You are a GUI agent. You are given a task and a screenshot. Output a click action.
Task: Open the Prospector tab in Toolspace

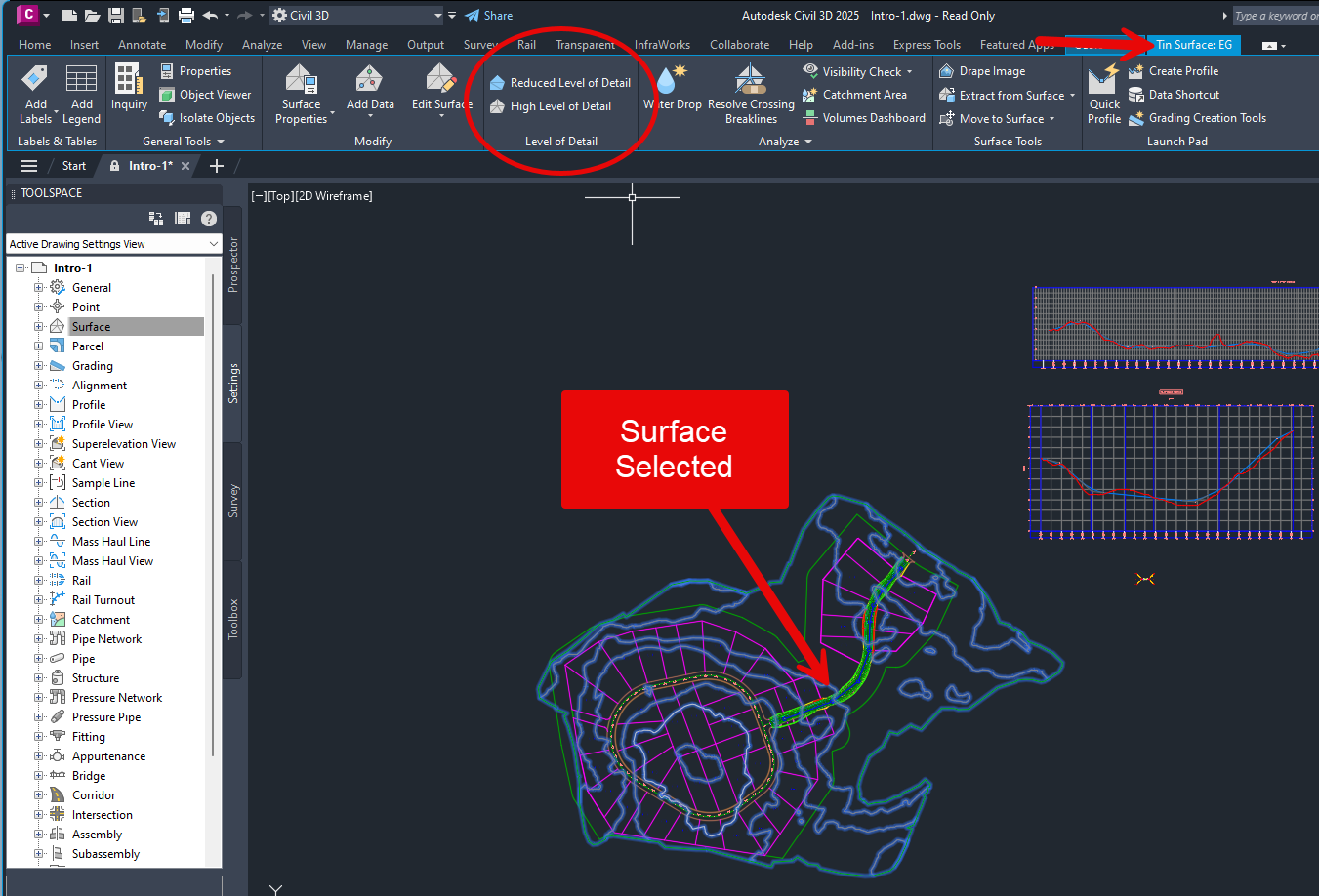click(233, 265)
